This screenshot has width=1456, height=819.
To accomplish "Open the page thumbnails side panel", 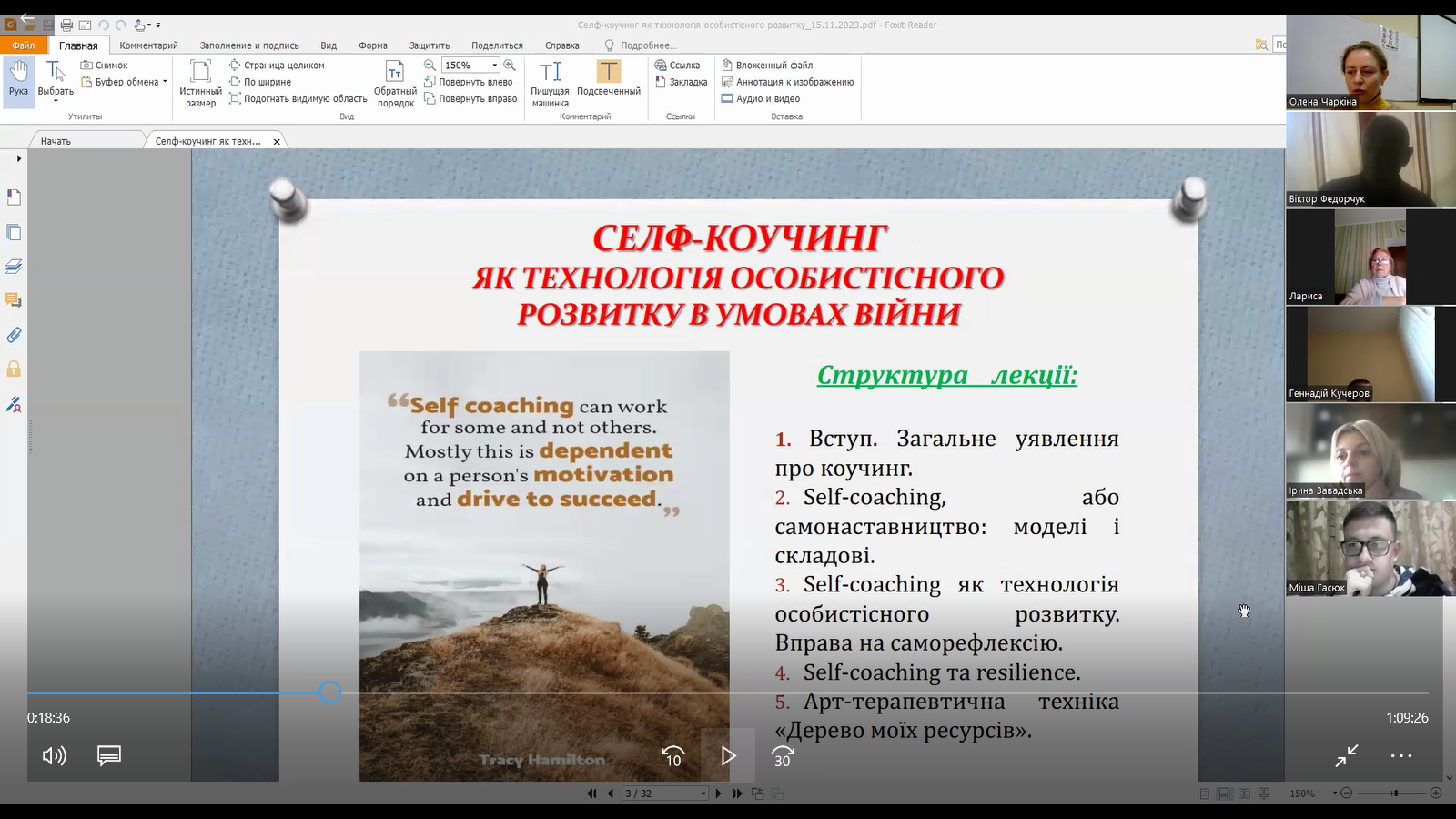I will point(14,232).
